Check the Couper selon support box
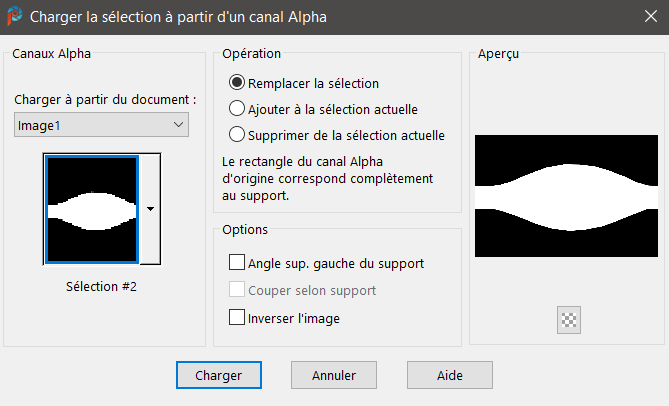Viewport: 669px width, 406px height. coord(237,291)
